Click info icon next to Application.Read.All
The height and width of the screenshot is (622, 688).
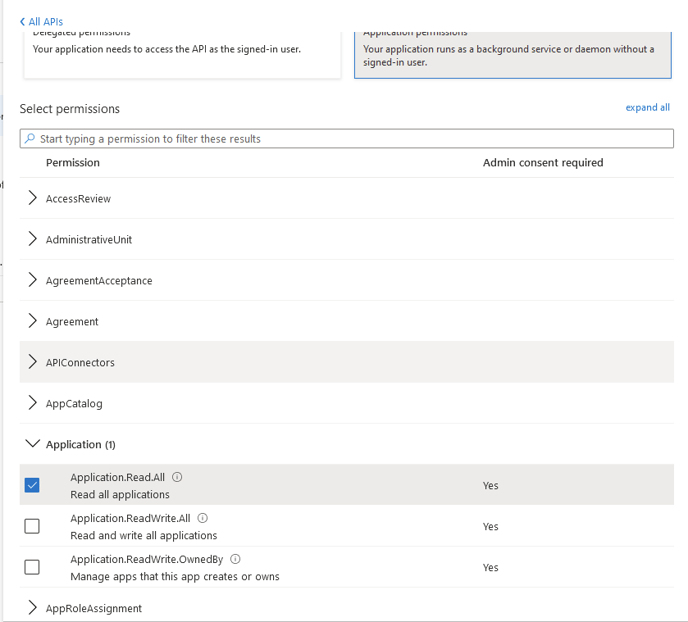178,478
